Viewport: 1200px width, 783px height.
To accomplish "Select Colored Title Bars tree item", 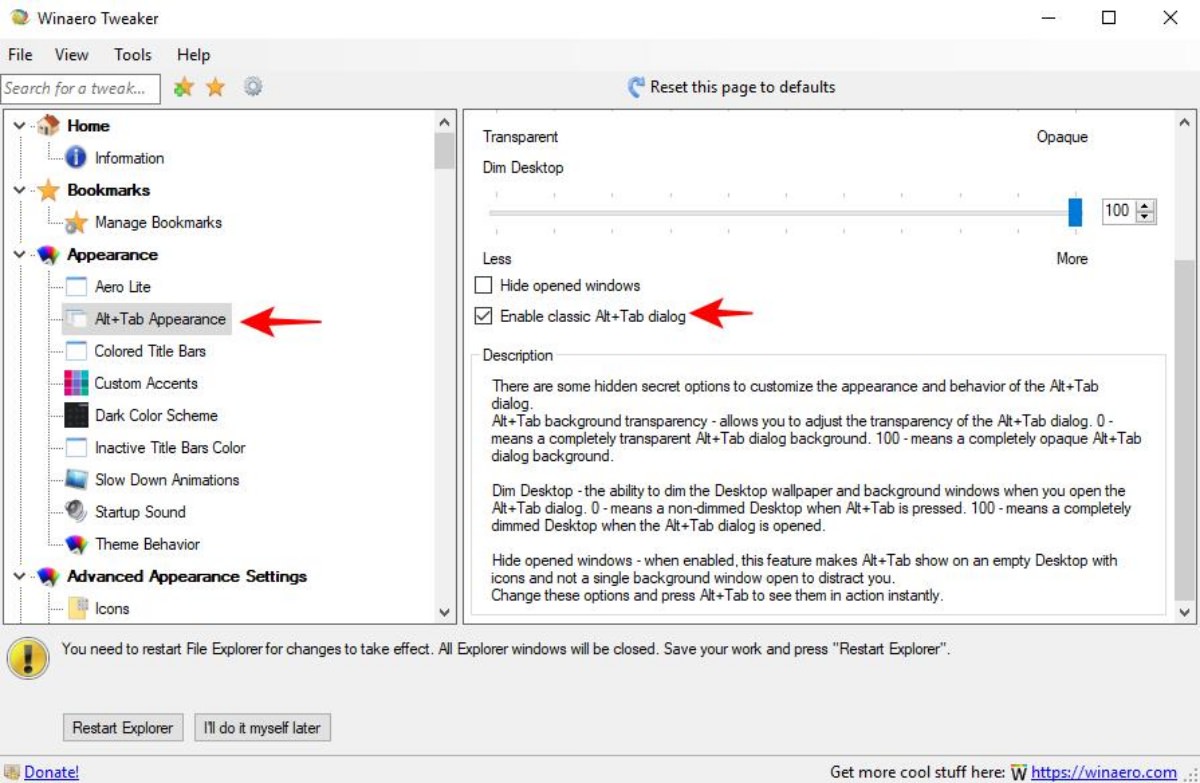I will click(150, 351).
